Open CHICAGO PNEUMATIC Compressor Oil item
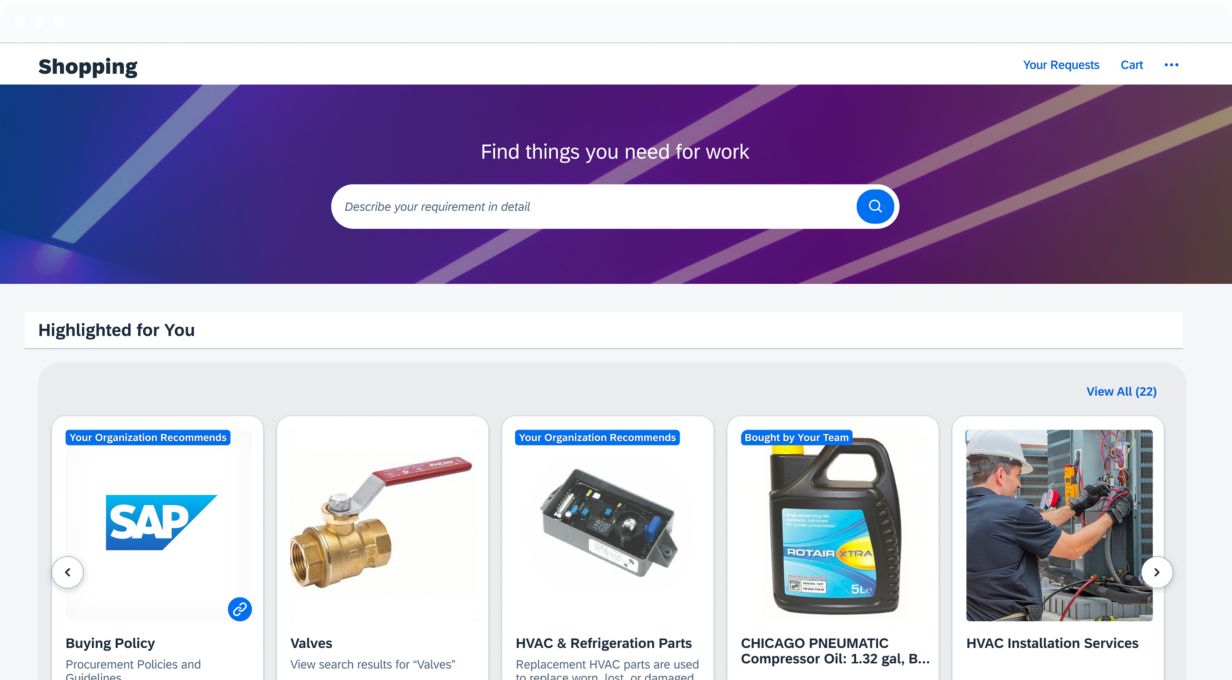 tap(835, 650)
